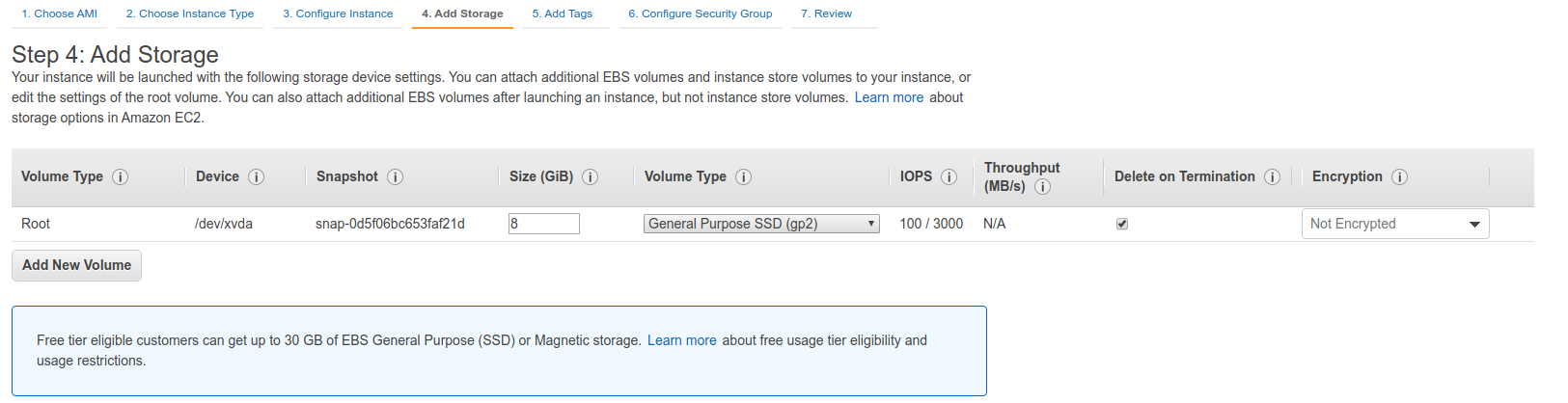The height and width of the screenshot is (403, 1568).
Task: Open Learn more link about storage options
Action: click(x=889, y=97)
